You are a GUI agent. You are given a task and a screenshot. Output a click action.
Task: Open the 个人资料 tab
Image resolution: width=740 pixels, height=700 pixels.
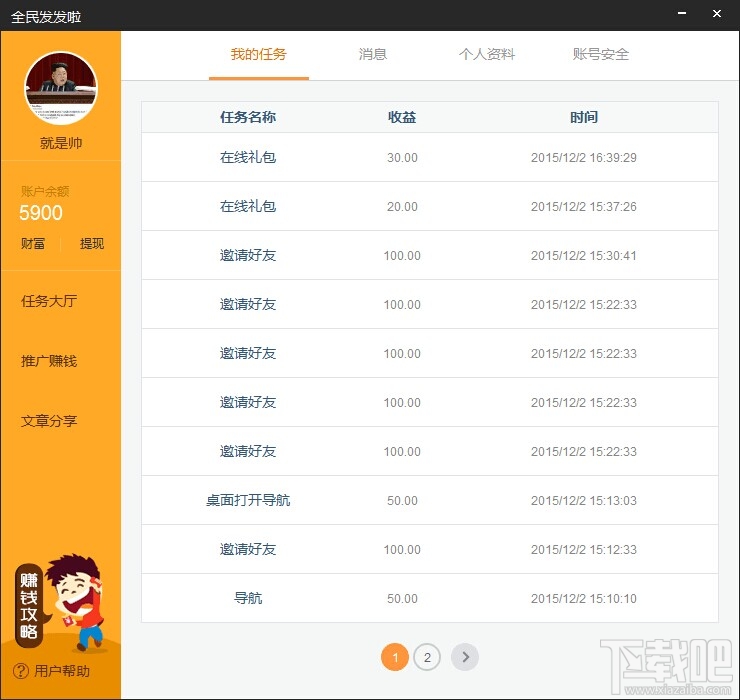tap(487, 54)
